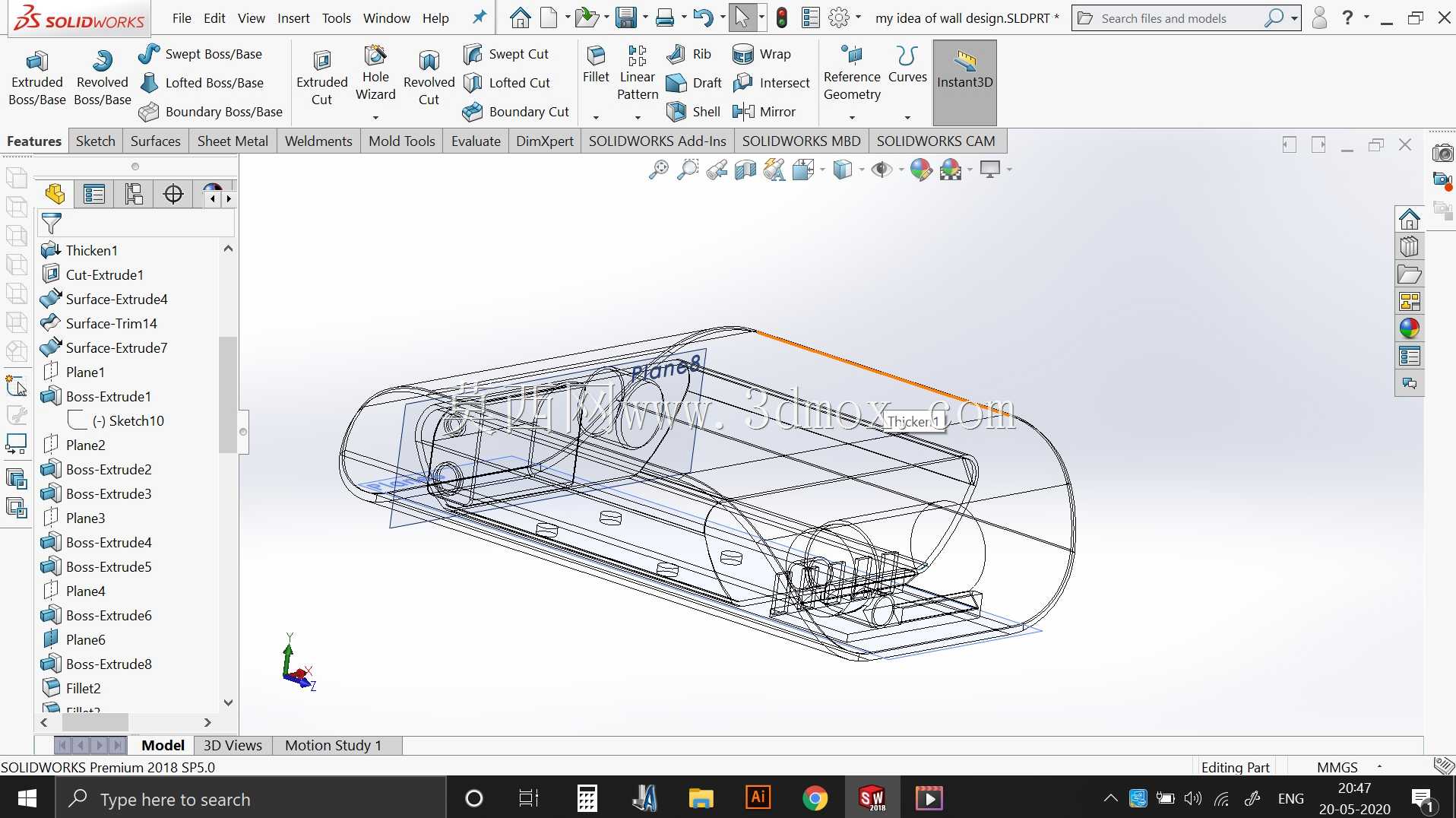
Task: Select the Revolved Cut tool
Action: point(429,78)
